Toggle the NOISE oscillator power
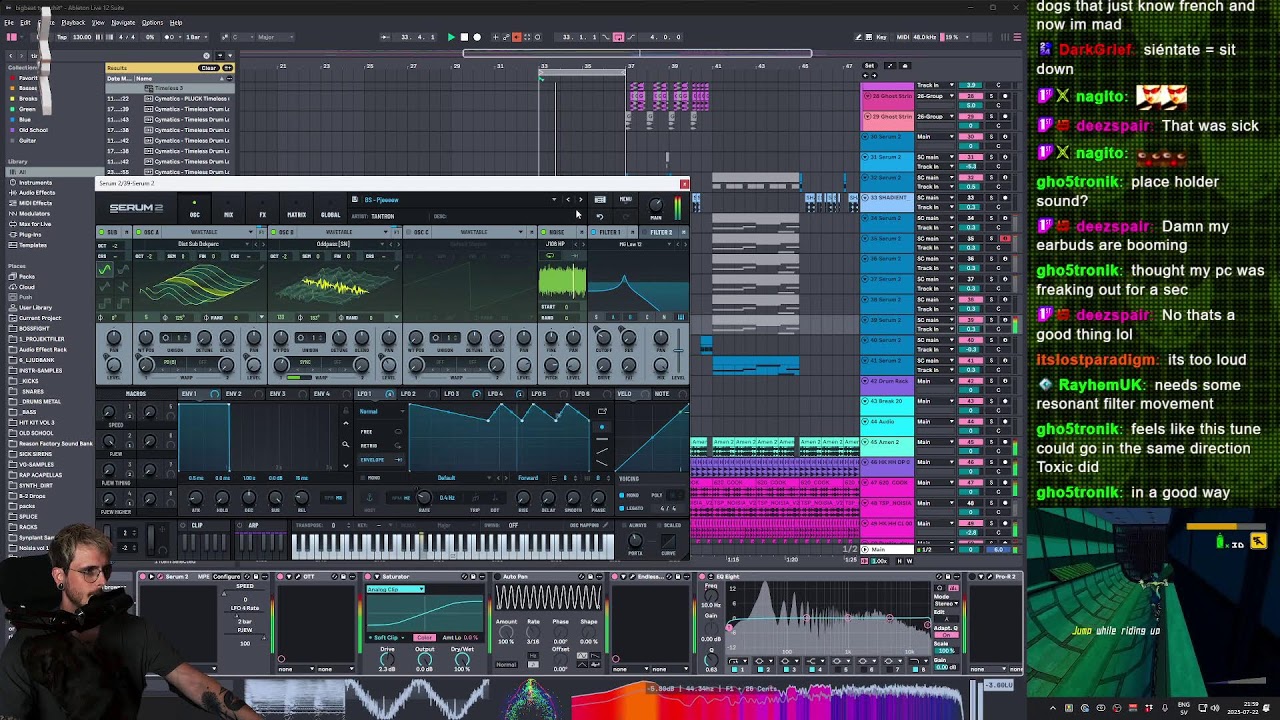This screenshot has width=1280, height=720. click(x=544, y=232)
